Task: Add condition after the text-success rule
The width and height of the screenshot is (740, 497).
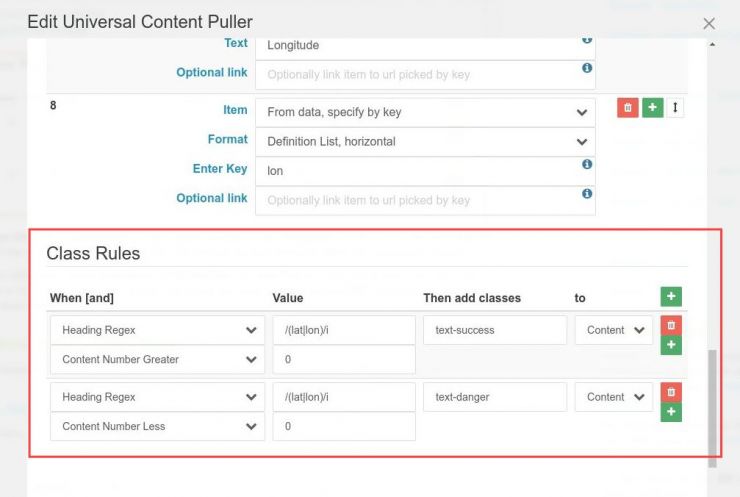Action: pyautogui.click(x=671, y=345)
